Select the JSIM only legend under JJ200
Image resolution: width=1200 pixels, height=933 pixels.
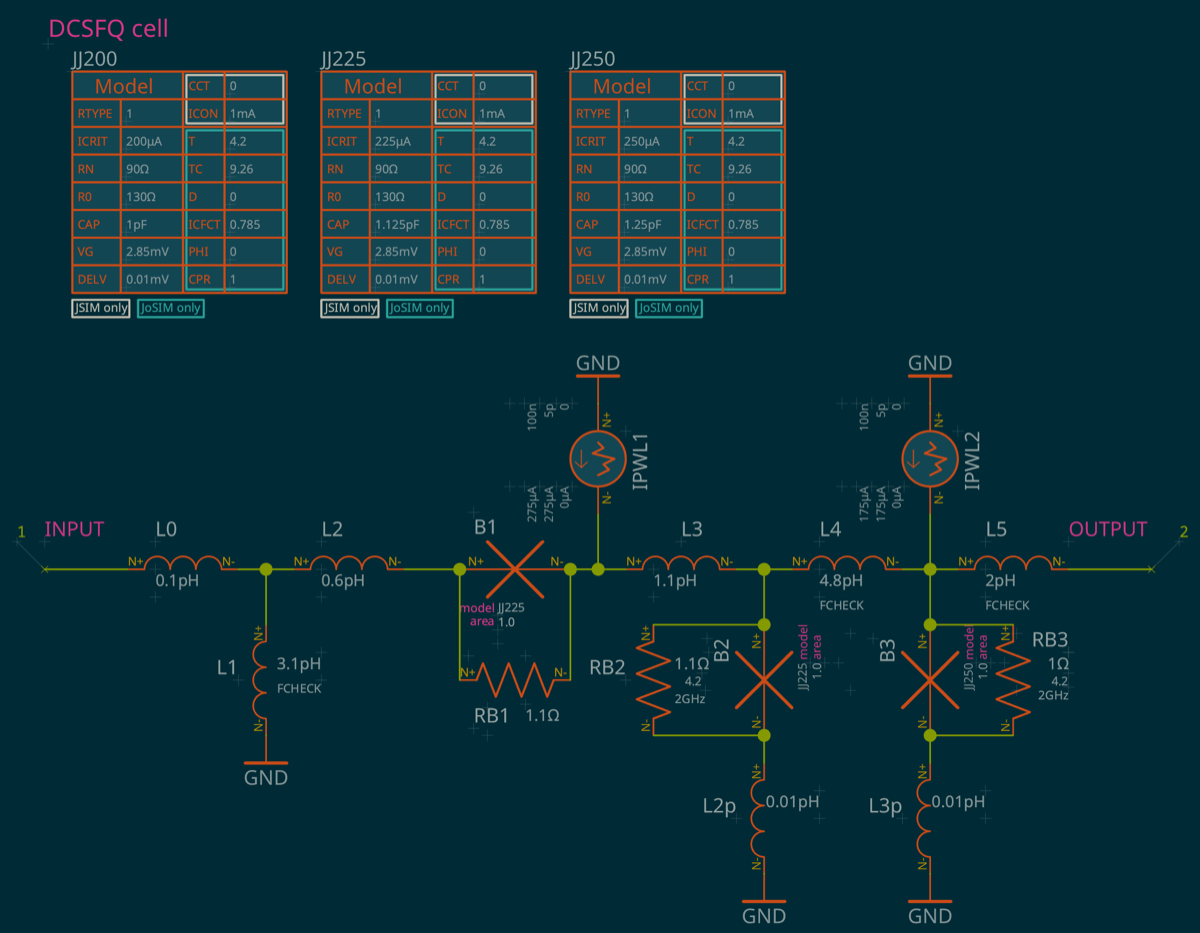click(101, 308)
